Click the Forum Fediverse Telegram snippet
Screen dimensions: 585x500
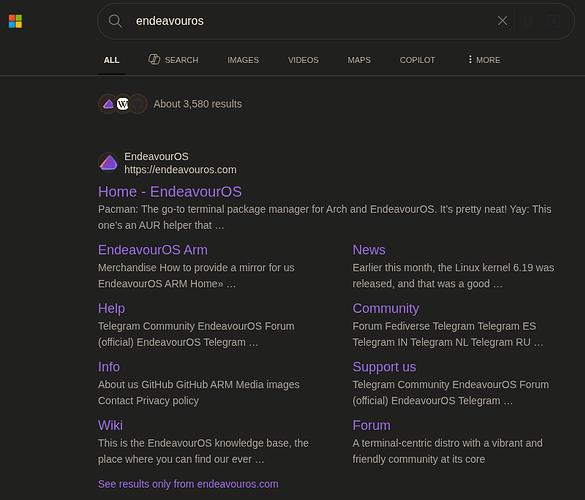click(x=447, y=334)
